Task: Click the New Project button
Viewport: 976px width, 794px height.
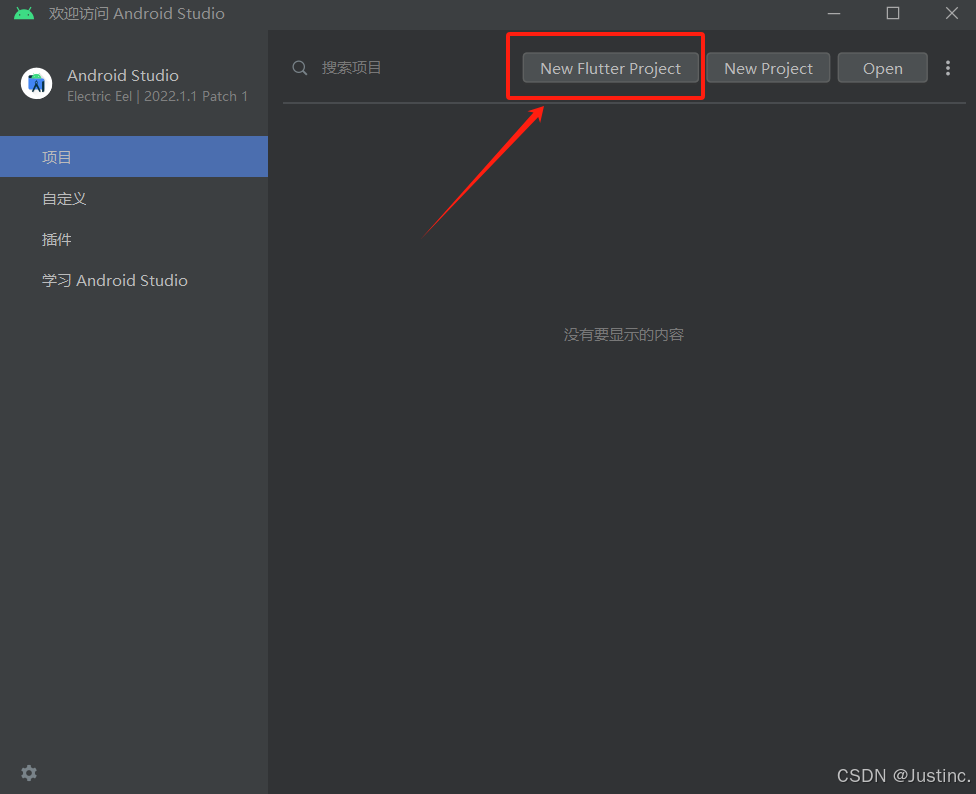Action: point(768,68)
